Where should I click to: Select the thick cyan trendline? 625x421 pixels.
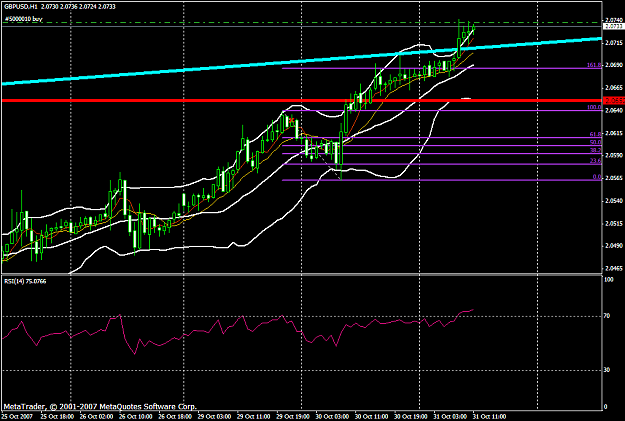[x=301, y=61]
